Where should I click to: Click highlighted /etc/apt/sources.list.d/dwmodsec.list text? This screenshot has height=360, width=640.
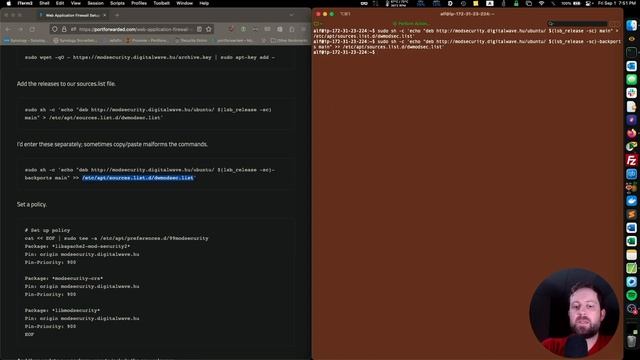pyautogui.click(x=138, y=178)
